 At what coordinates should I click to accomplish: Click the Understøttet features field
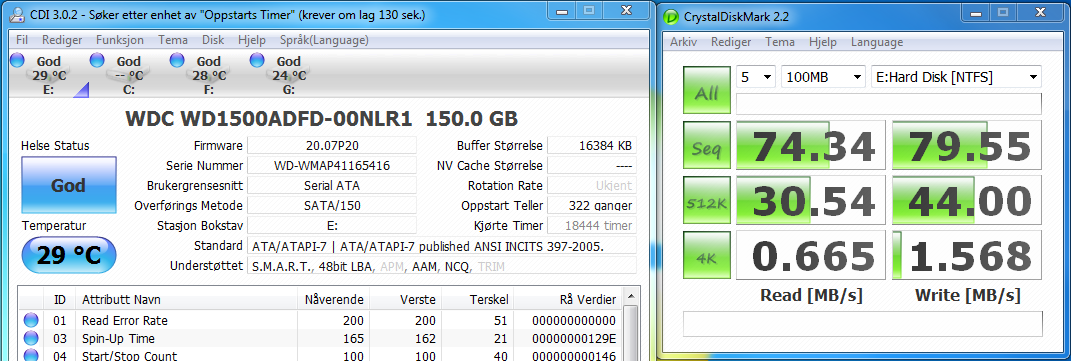click(x=442, y=266)
